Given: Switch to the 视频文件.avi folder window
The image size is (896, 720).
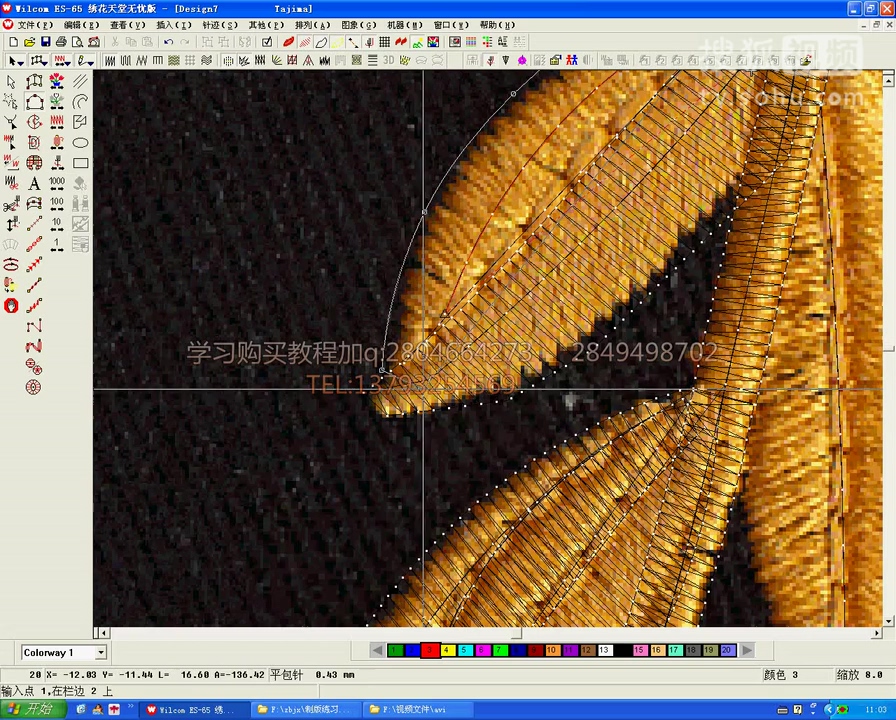Looking at the screenshot, I should (417, 710).
